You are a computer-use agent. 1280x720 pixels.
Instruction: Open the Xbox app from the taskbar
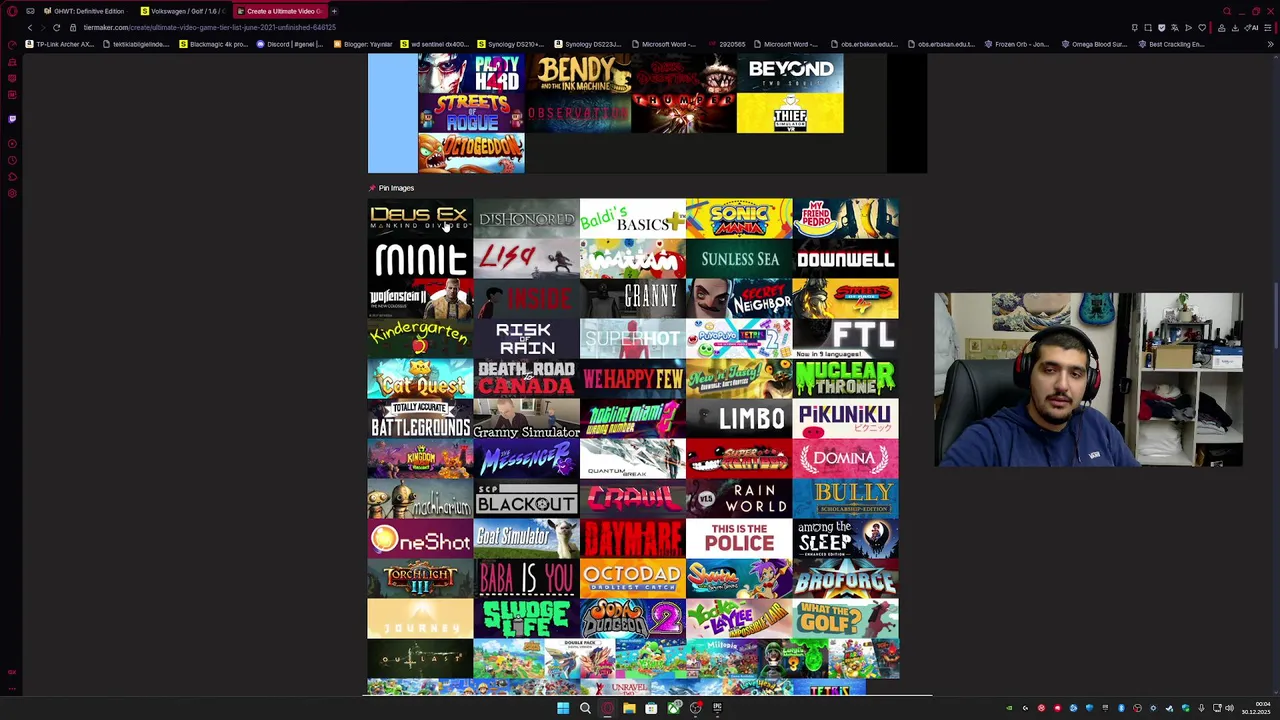tap(674, 708)
